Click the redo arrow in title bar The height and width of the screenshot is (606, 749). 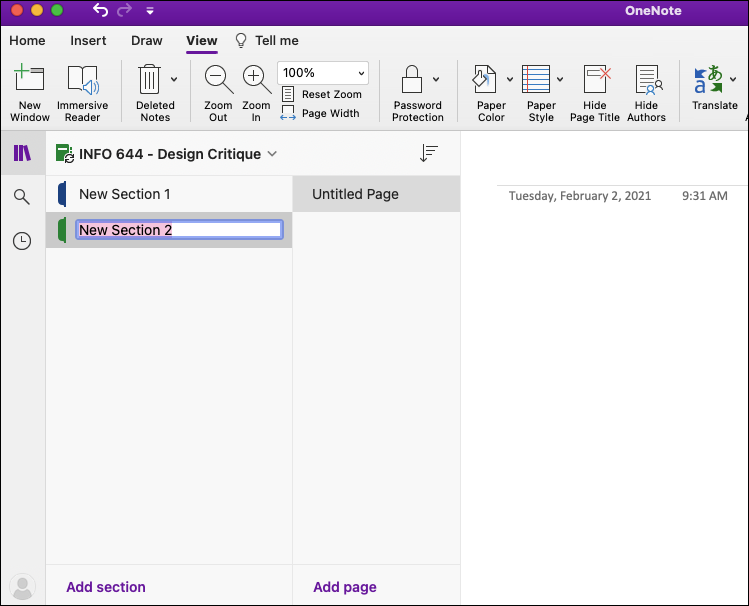click(124, 10)
